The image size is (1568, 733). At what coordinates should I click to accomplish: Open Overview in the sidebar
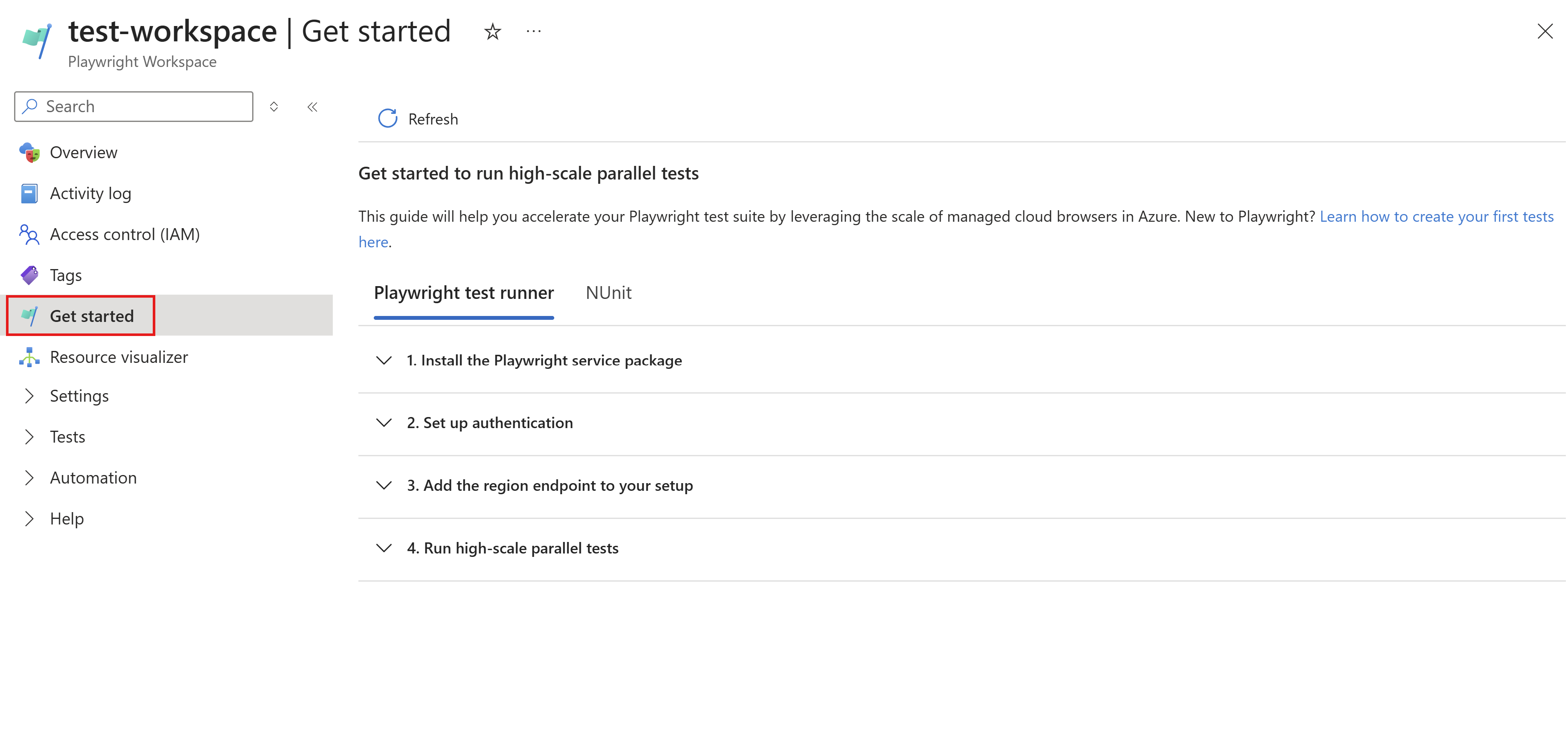pyautogui.click(x=83, y=152)
